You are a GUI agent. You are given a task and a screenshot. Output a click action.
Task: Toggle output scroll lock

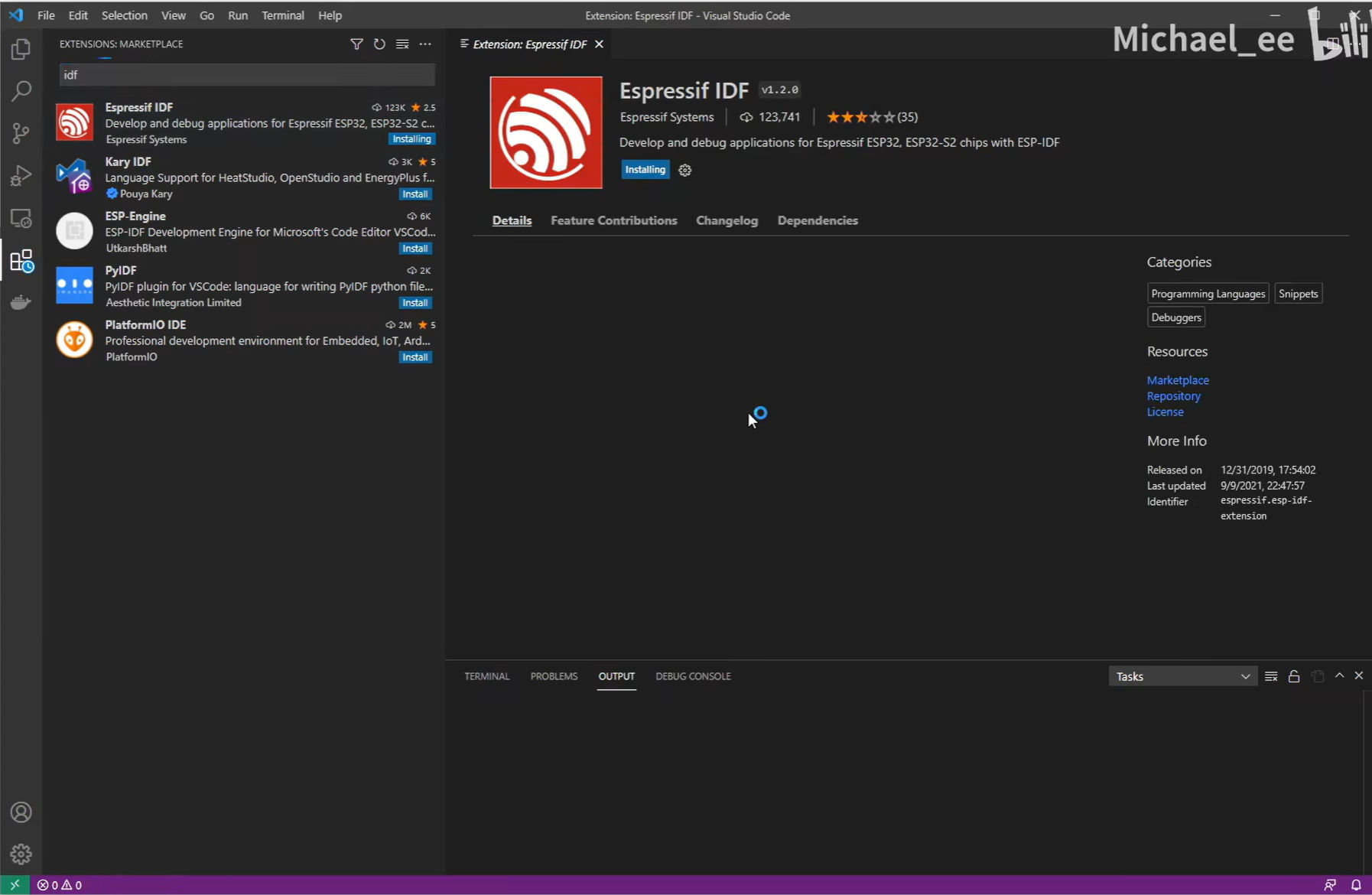click(x=1294, y=676)
